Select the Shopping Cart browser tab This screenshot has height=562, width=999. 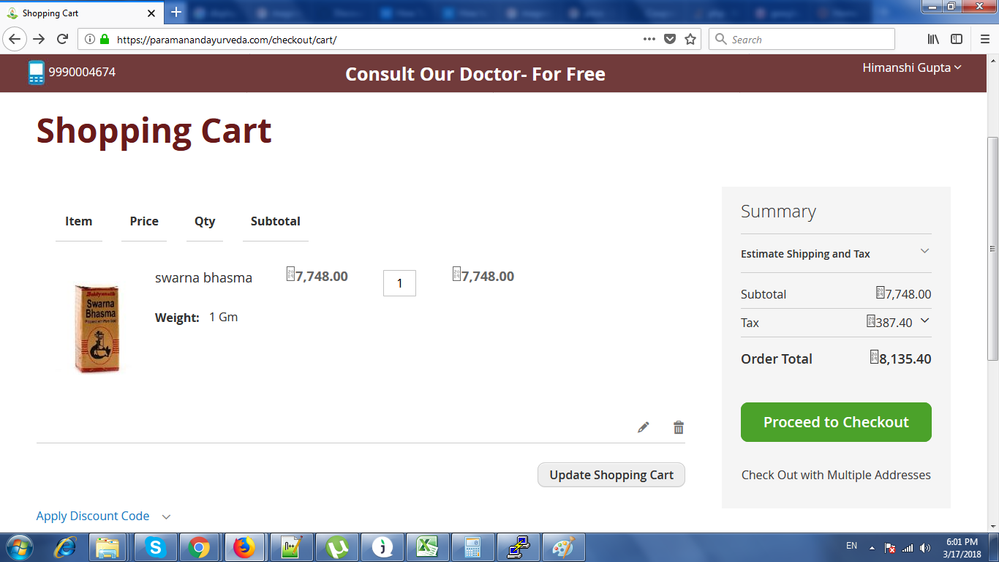pos(78,13)
